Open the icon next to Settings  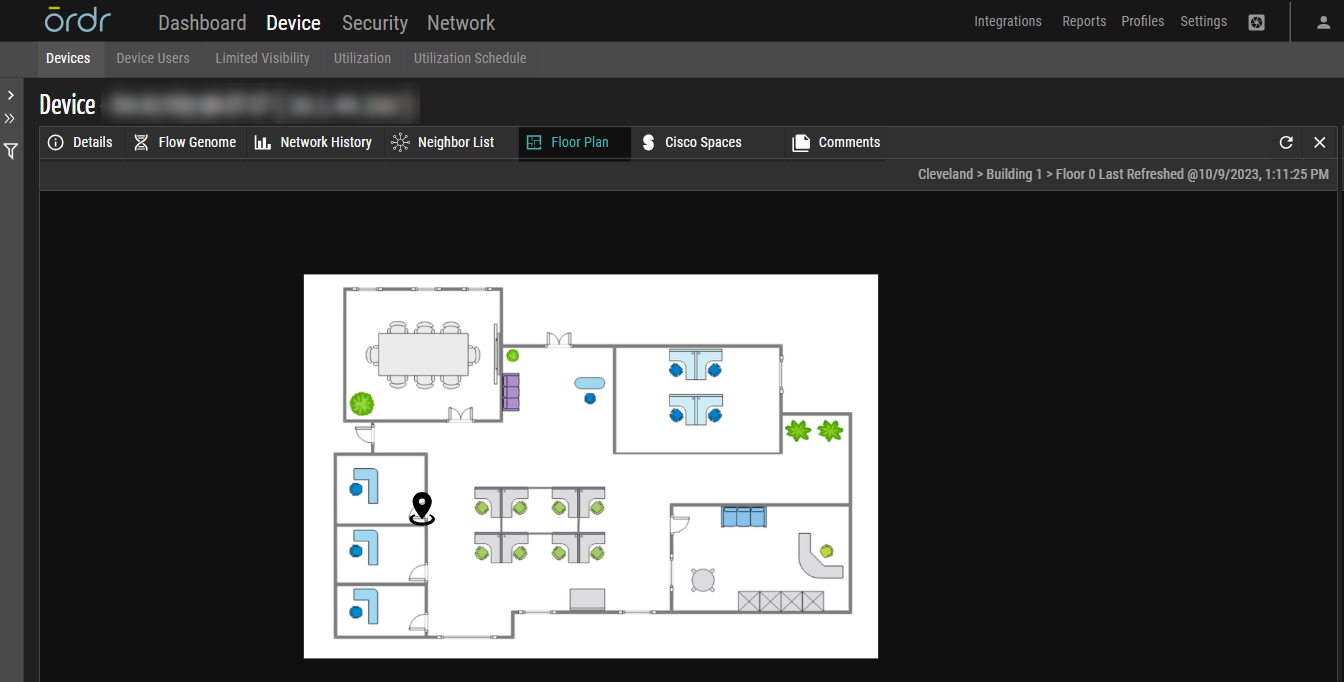1257,22
